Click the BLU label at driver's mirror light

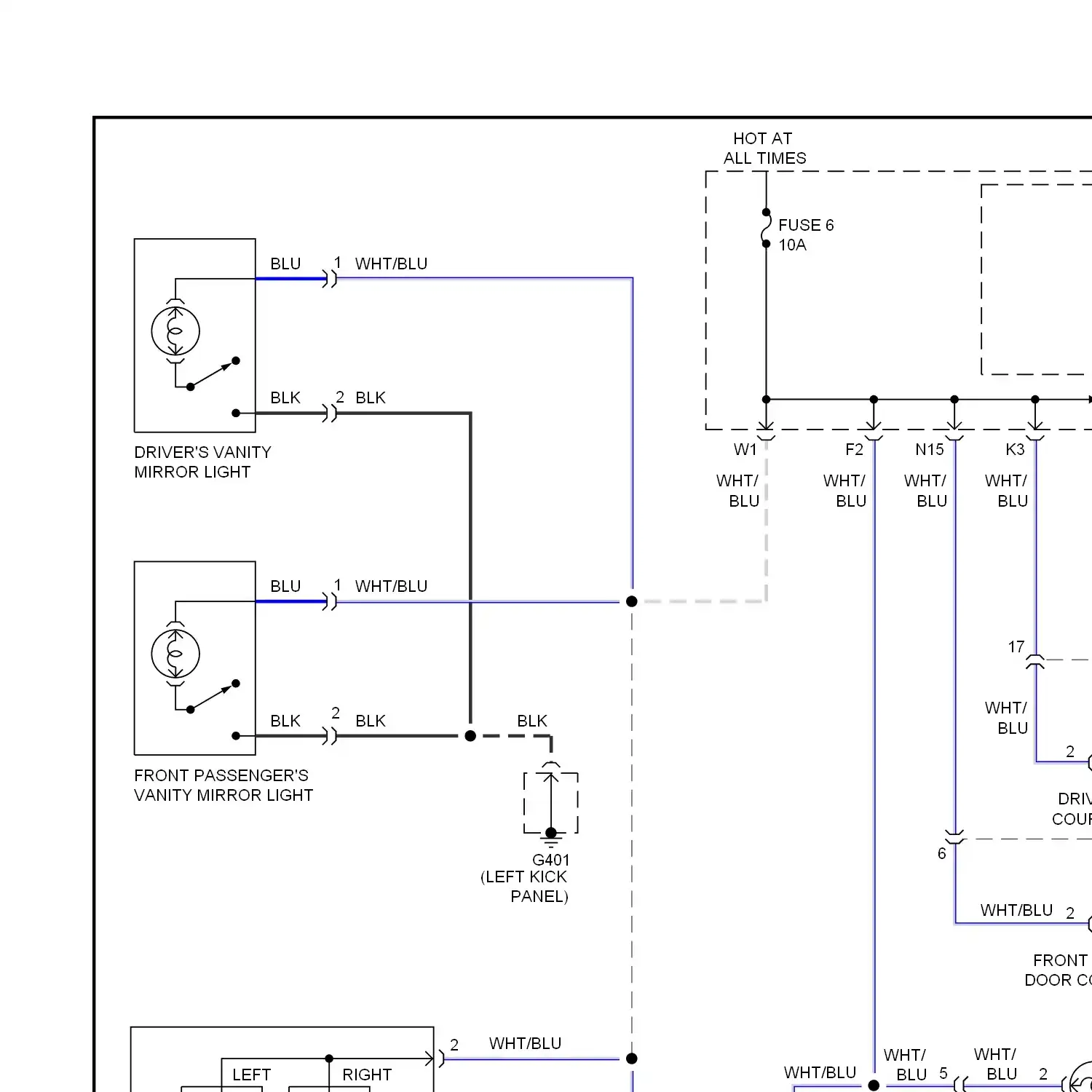[x=285, y=264]
